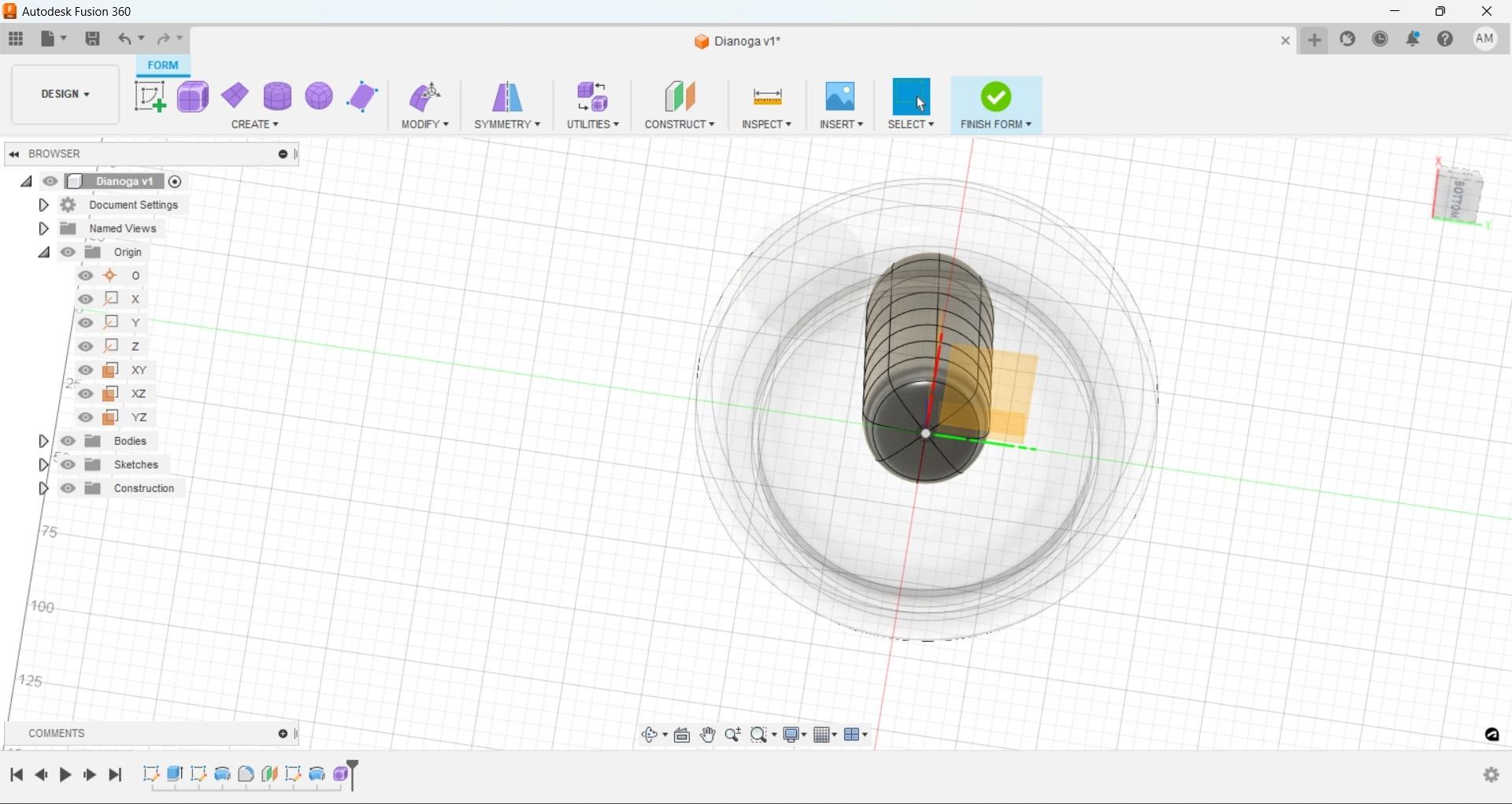Select the Plane form tool
Viewport: 1512px width, 804px height.
pos(235,96)
